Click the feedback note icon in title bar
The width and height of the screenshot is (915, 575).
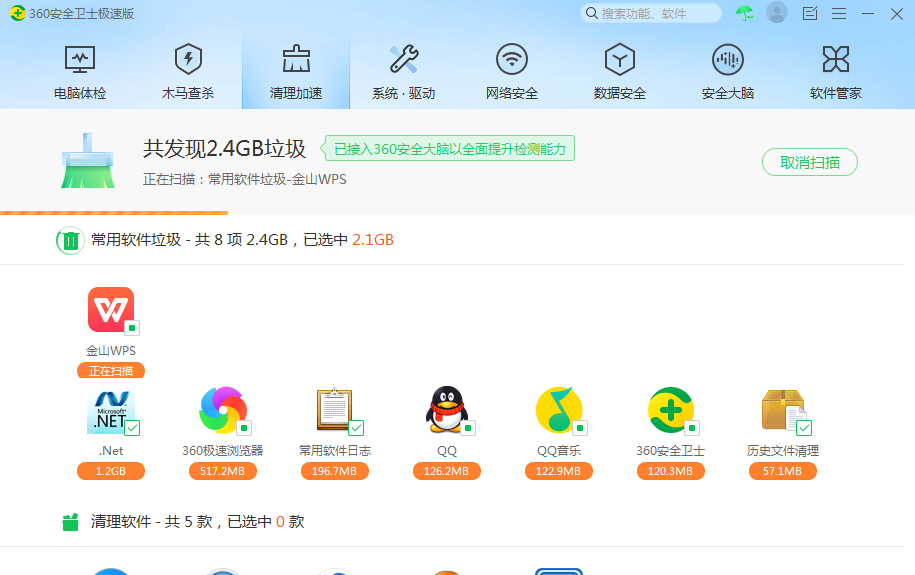click(810, 13)
